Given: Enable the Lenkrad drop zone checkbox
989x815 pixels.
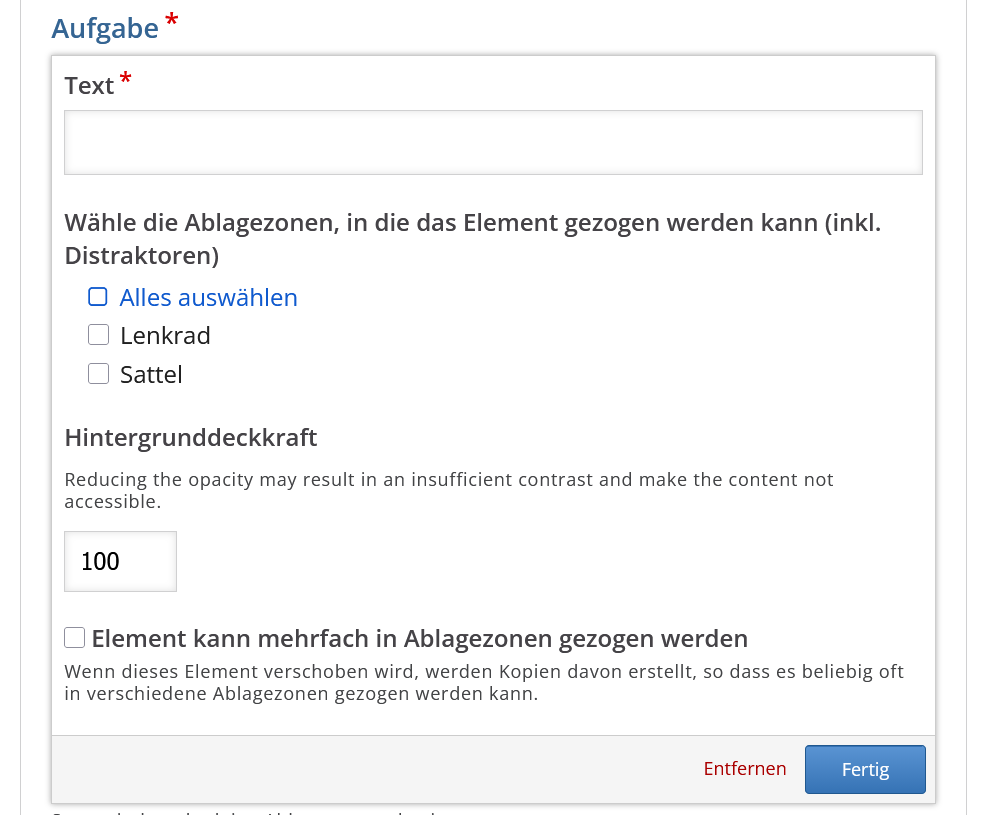Looking at the screenshot, I should (98, 335).
